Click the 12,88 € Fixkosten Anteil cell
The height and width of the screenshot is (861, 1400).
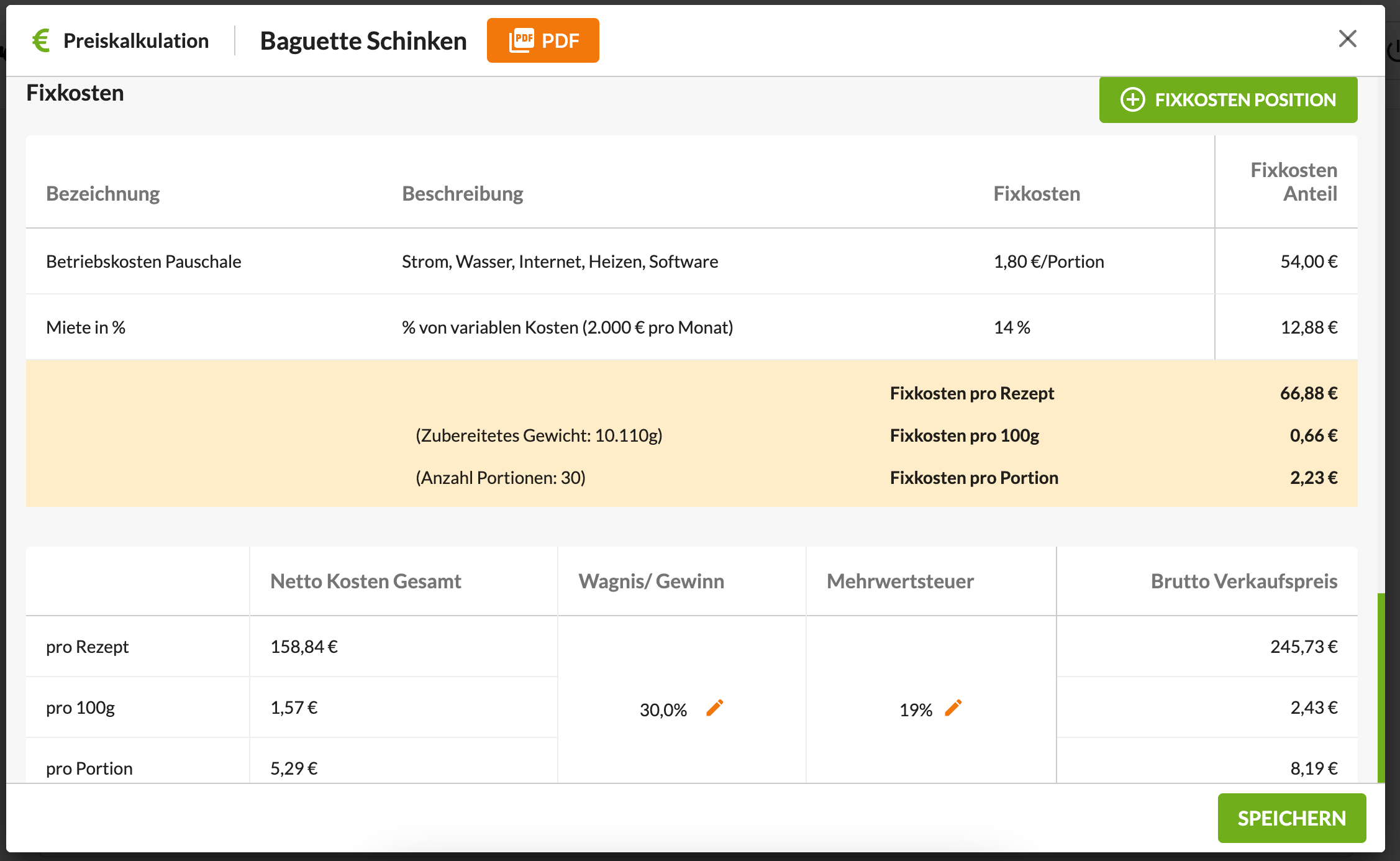click(1309, 327)
